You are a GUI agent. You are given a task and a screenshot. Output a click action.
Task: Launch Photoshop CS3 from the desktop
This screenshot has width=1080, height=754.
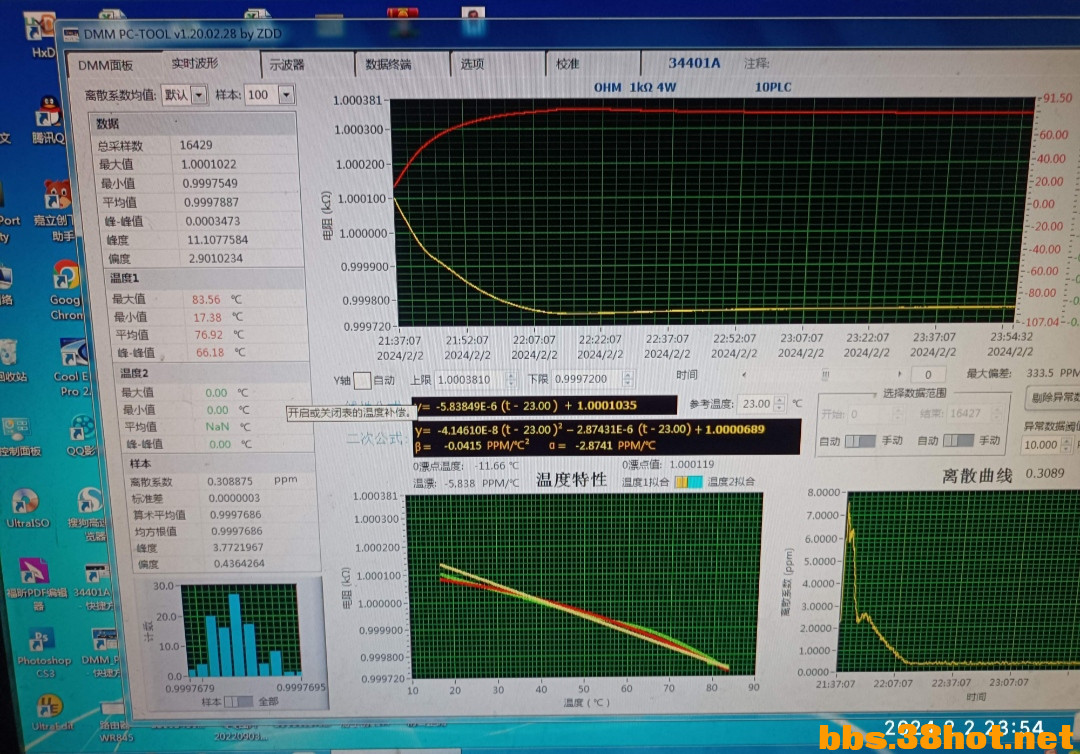[x=43, y=652]
